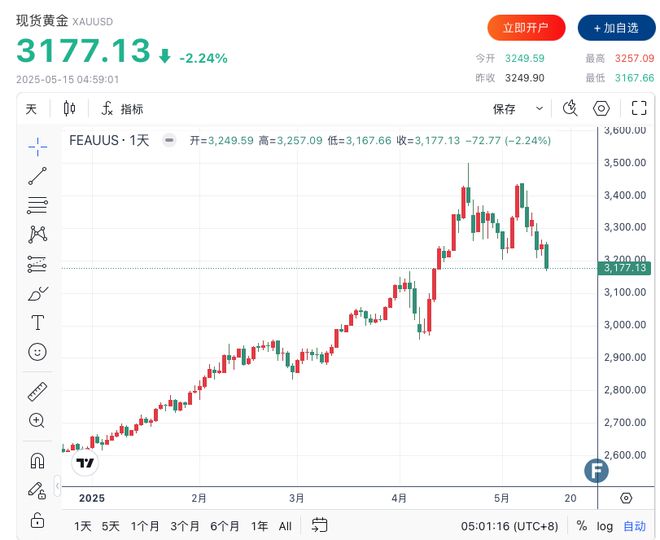Select the 3个月 time range

[x=185, y=526]
